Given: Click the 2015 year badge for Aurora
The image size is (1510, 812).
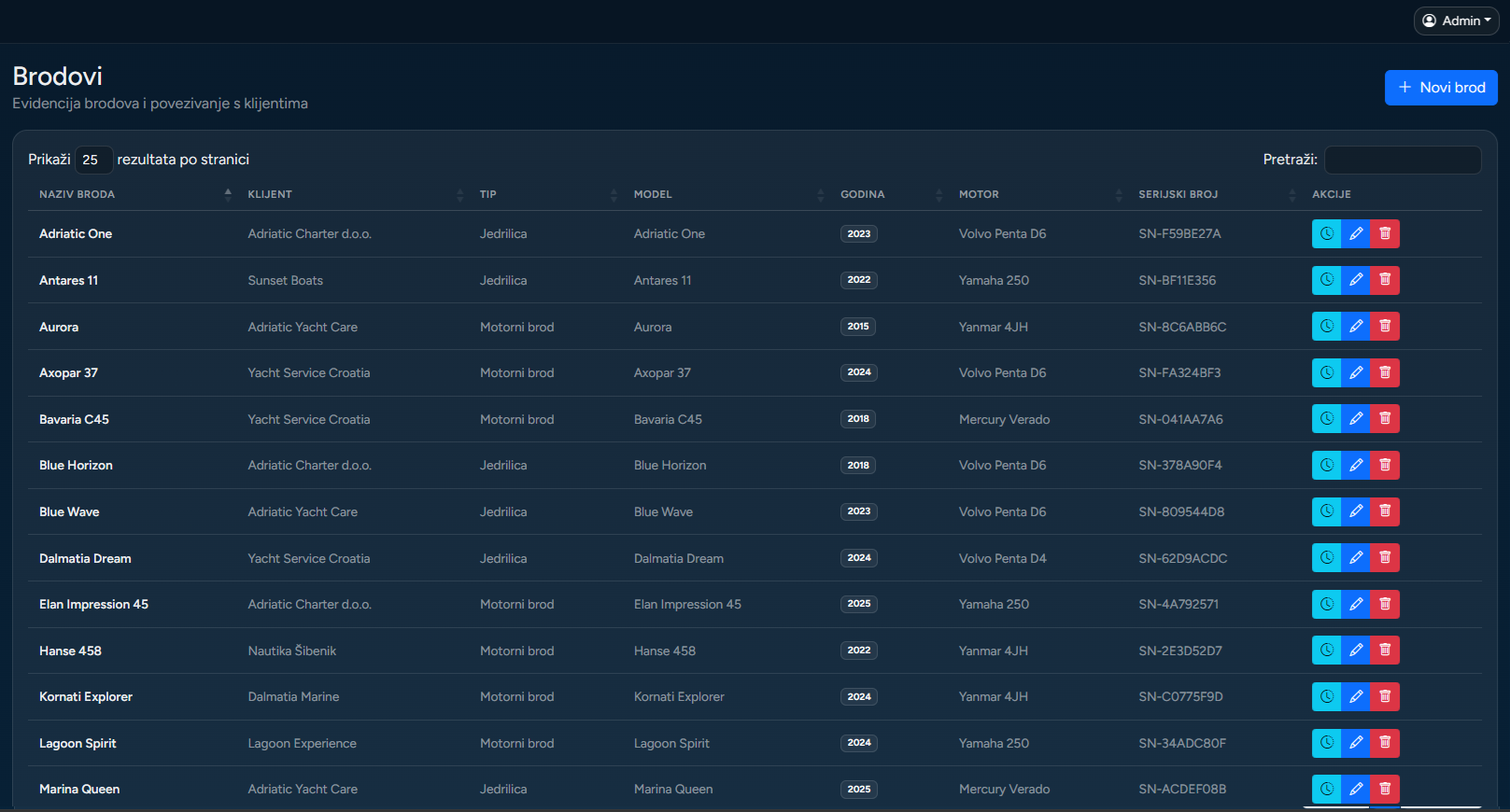Looking at the screenshot, I should tap(858, 327).
